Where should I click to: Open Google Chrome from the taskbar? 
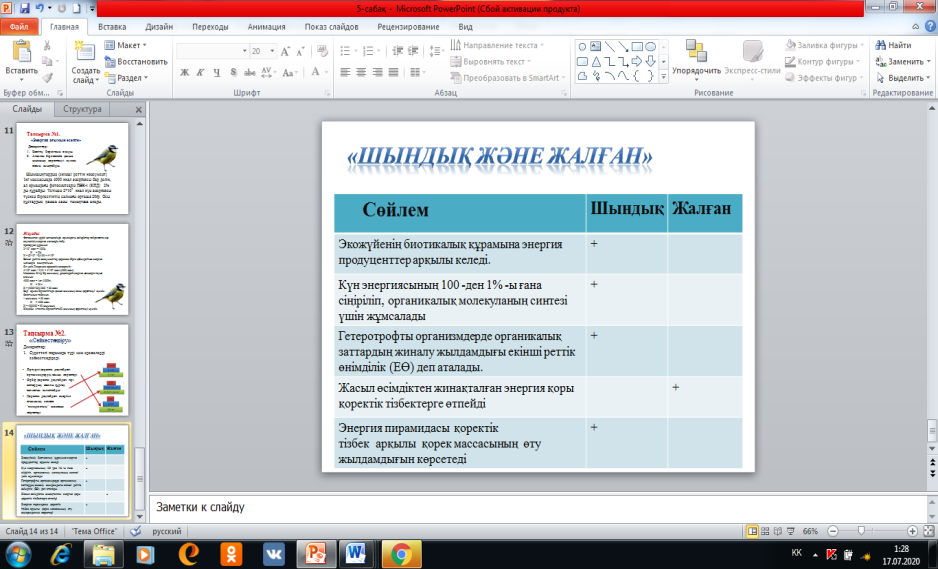coord(402,552)
